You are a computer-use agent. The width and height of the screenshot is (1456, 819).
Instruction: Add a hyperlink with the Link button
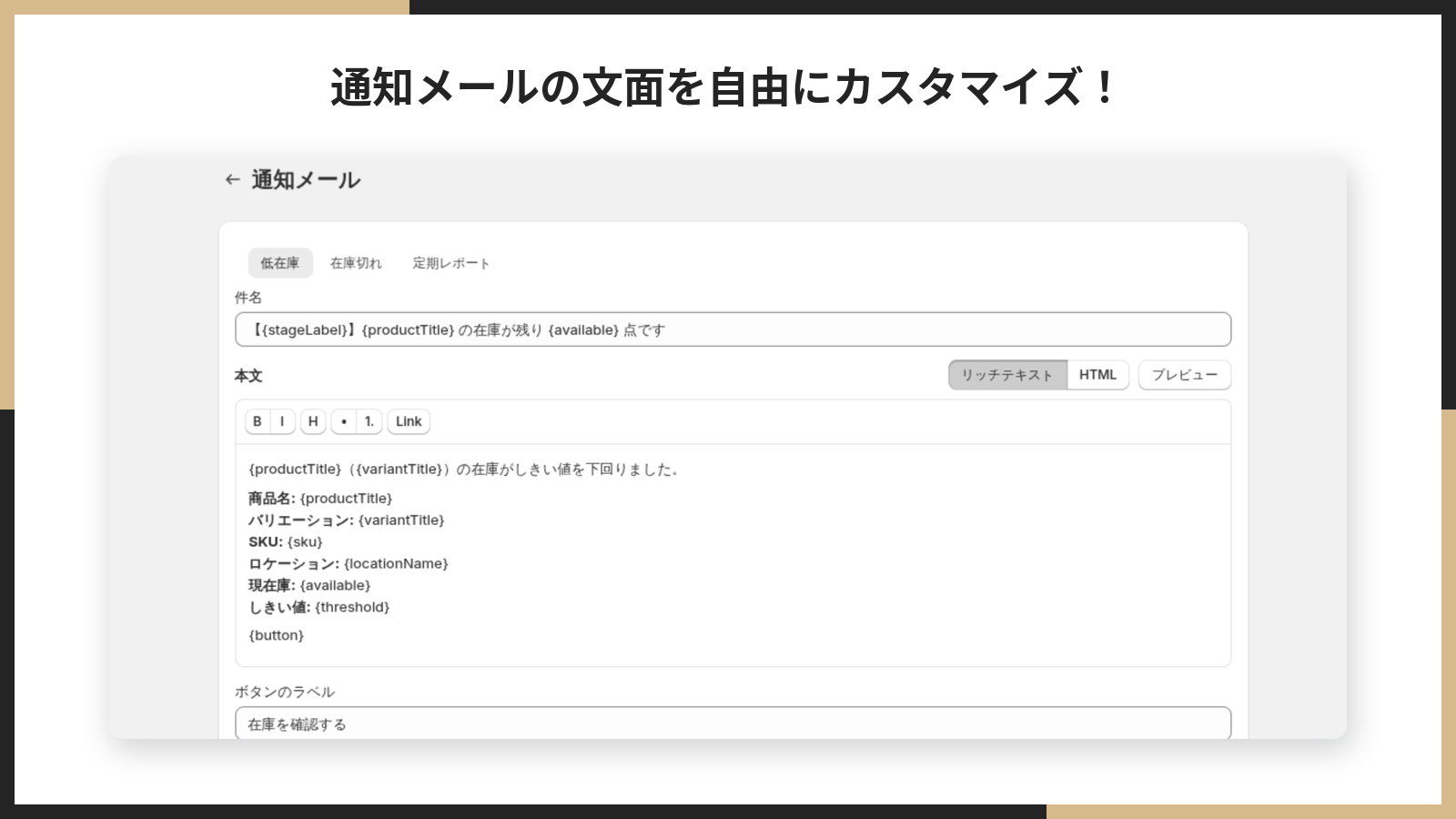click(409, 421)
